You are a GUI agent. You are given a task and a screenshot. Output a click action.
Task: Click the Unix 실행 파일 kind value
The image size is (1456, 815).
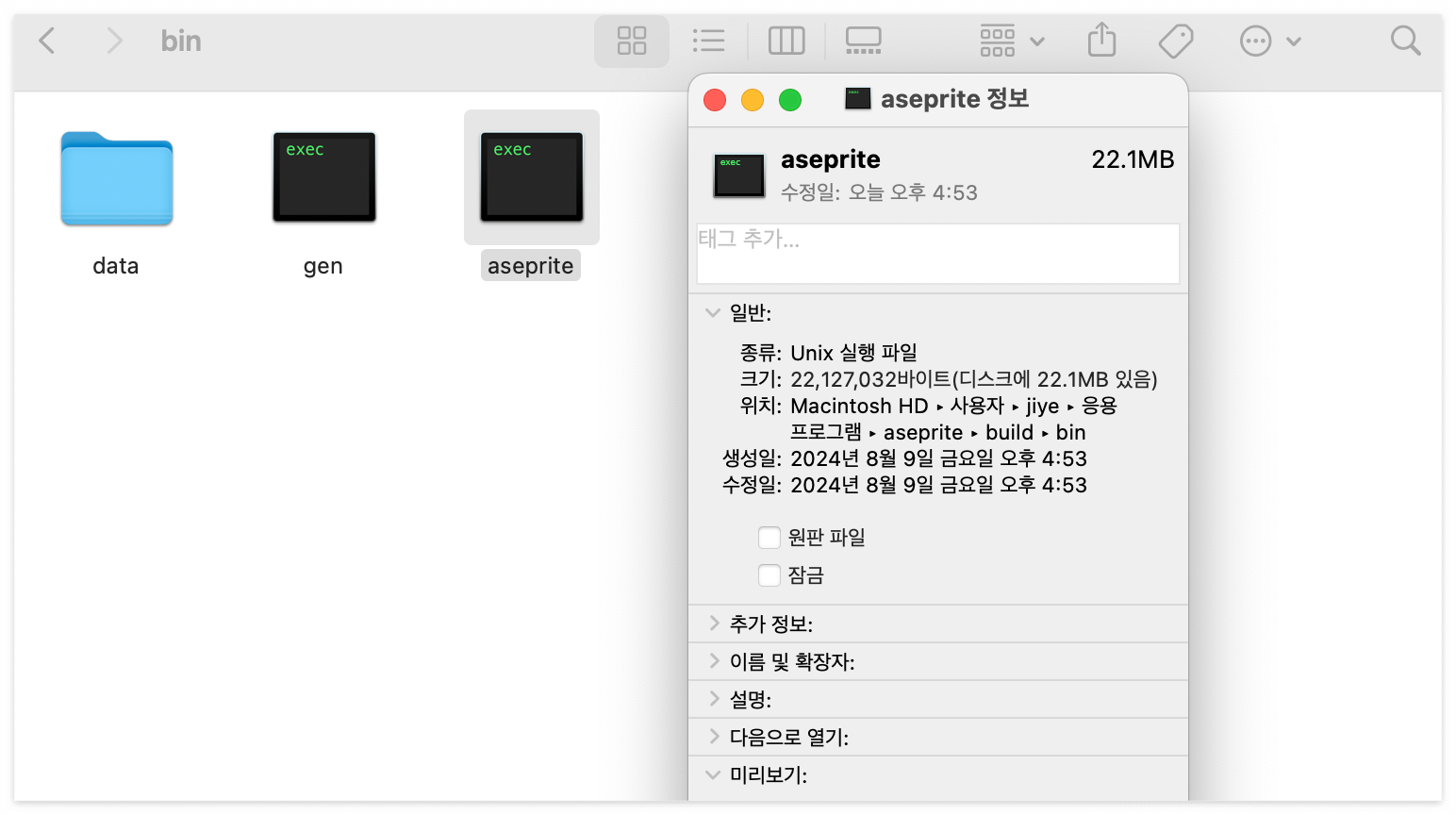tap(853, 353)
